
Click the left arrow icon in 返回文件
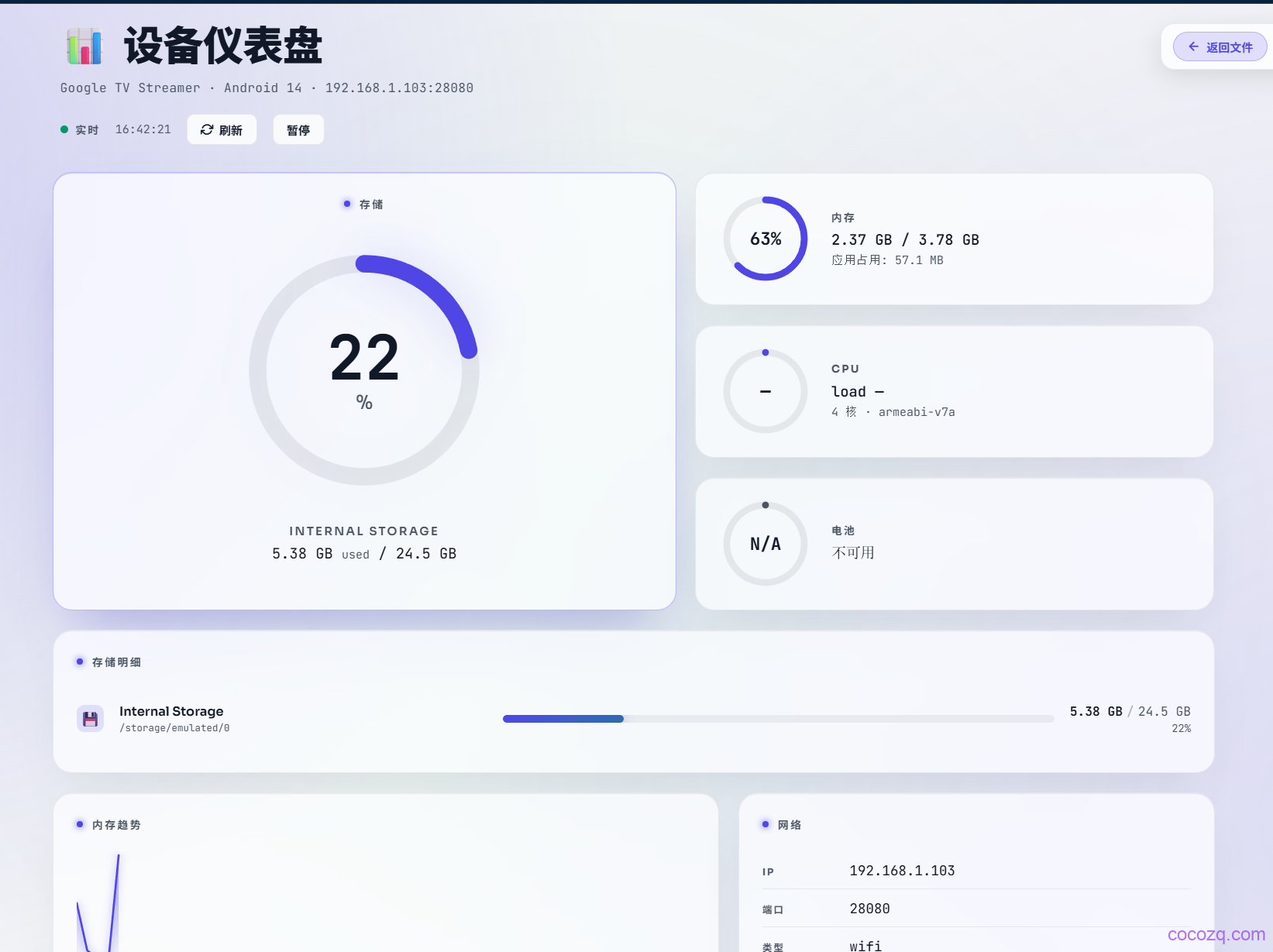[1193, 46]
